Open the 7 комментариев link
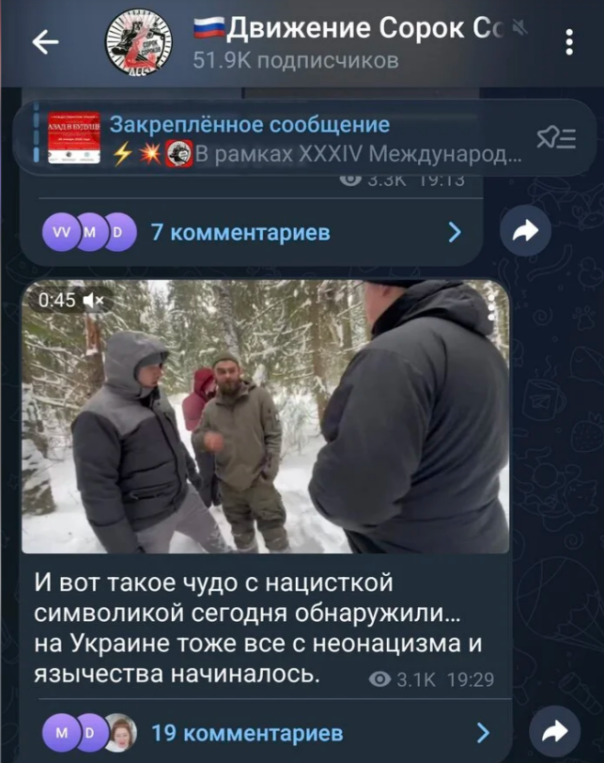The width and height of the screenshot is (604, 763). click(x=240, y=232)
